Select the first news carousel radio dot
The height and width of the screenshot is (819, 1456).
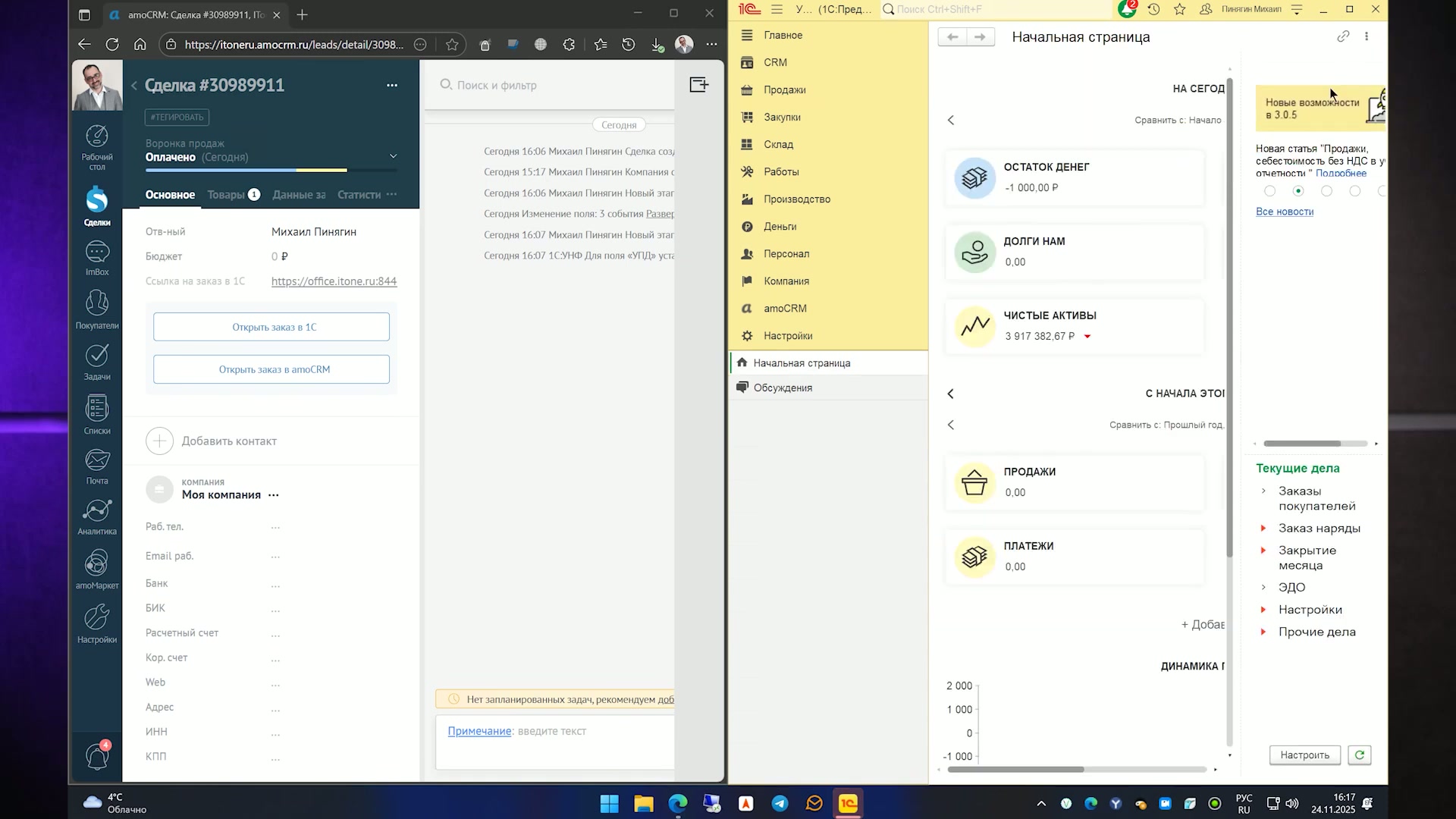1270,191
